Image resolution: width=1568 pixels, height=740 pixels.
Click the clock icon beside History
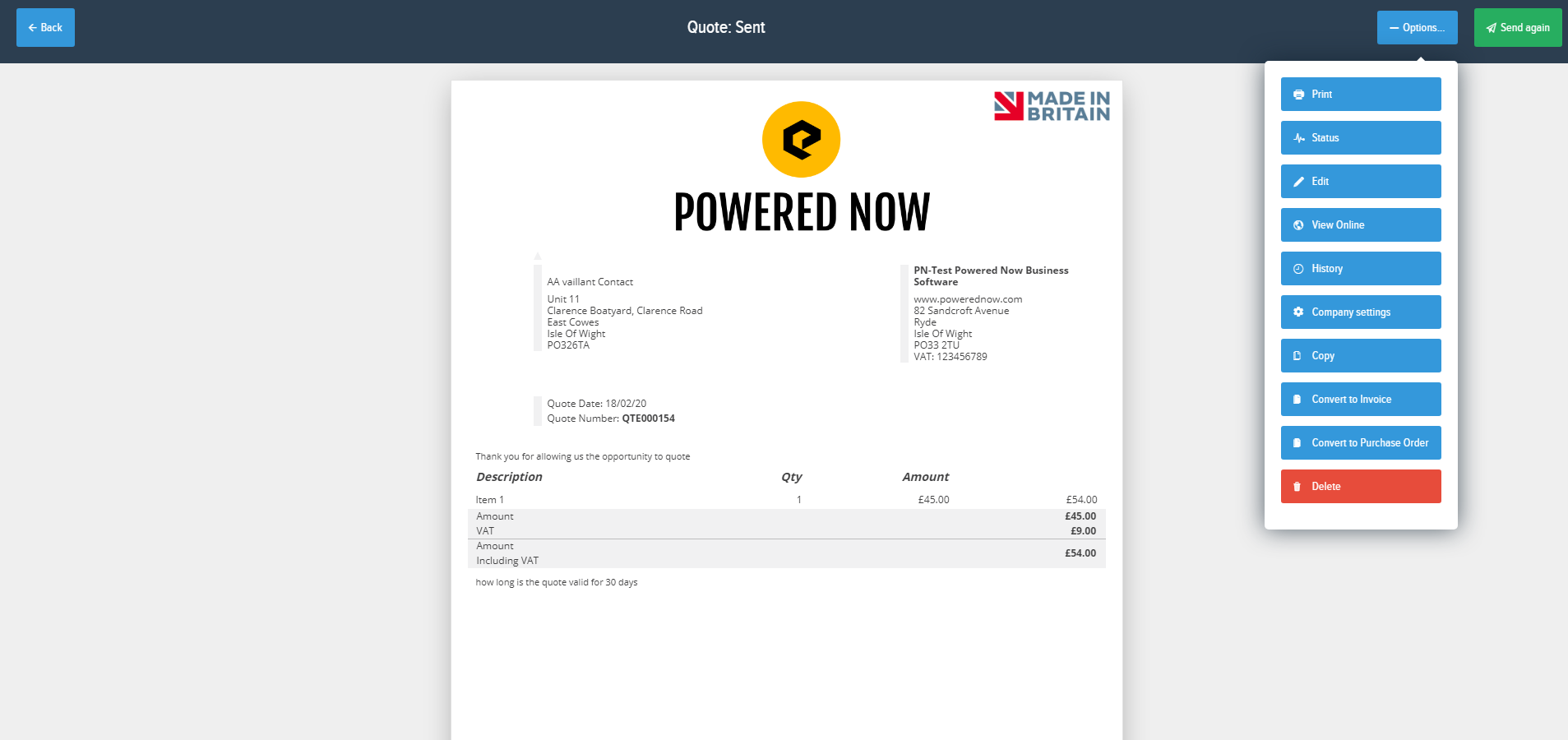[1298, 269]
